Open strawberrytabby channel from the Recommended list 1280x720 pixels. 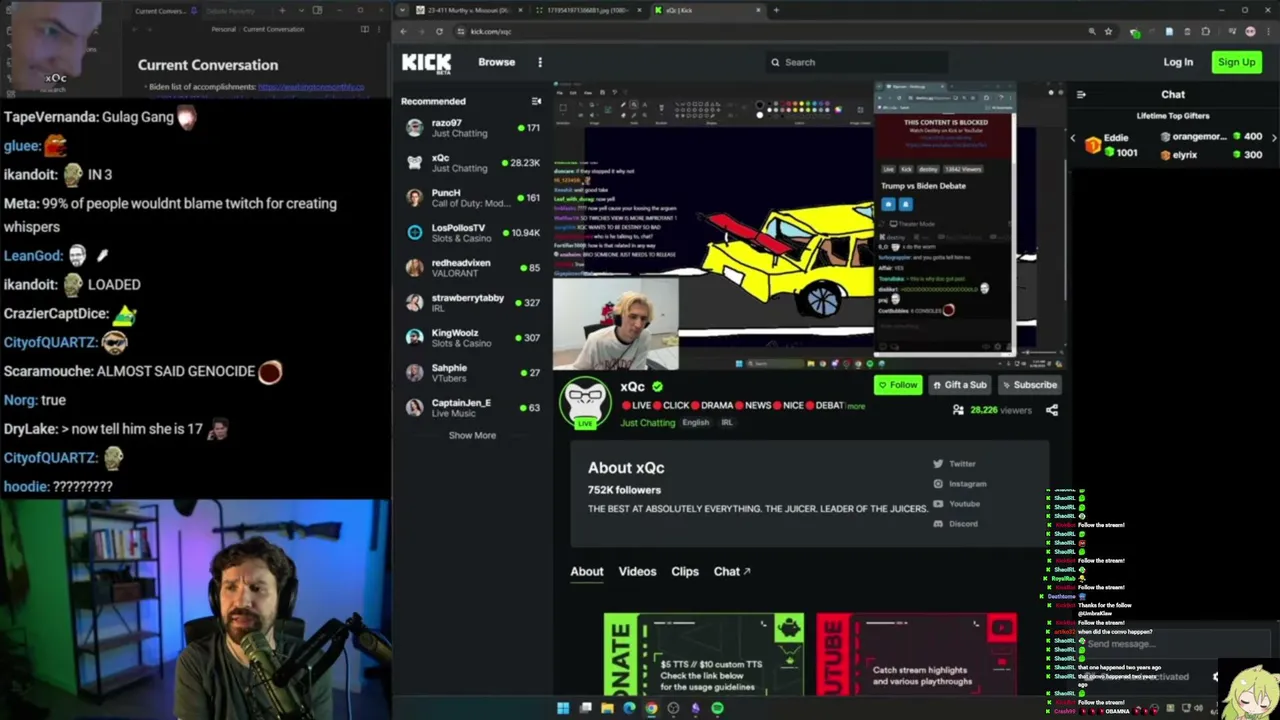472,303
